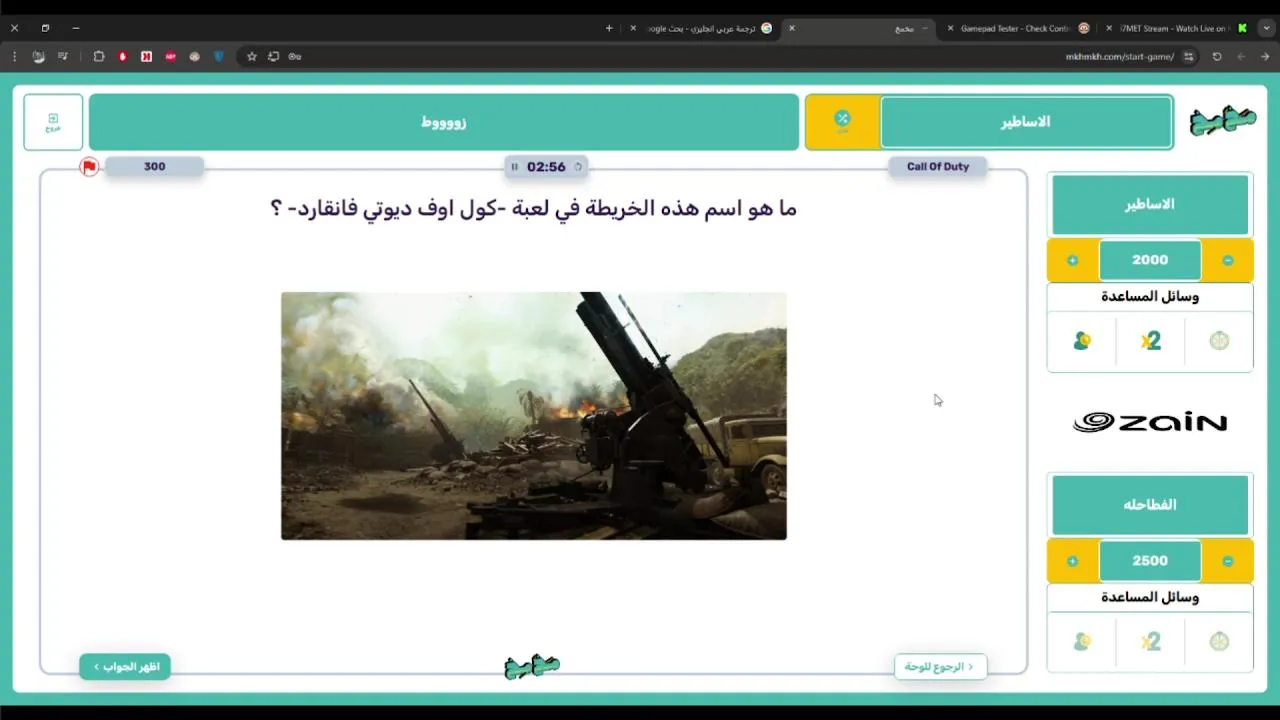The height and width of the screenshot is (720, 1280).
Task: Pause the 02:56 countdown timer
Action: (x=514, y=167)
